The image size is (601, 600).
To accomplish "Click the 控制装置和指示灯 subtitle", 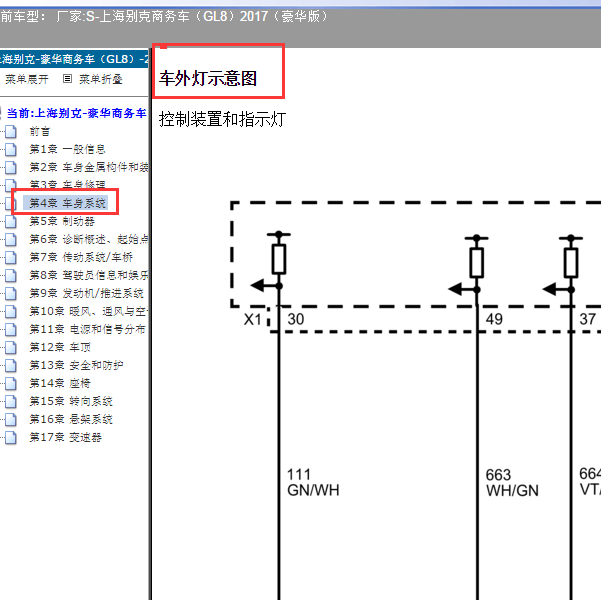I will coord(222,119).
